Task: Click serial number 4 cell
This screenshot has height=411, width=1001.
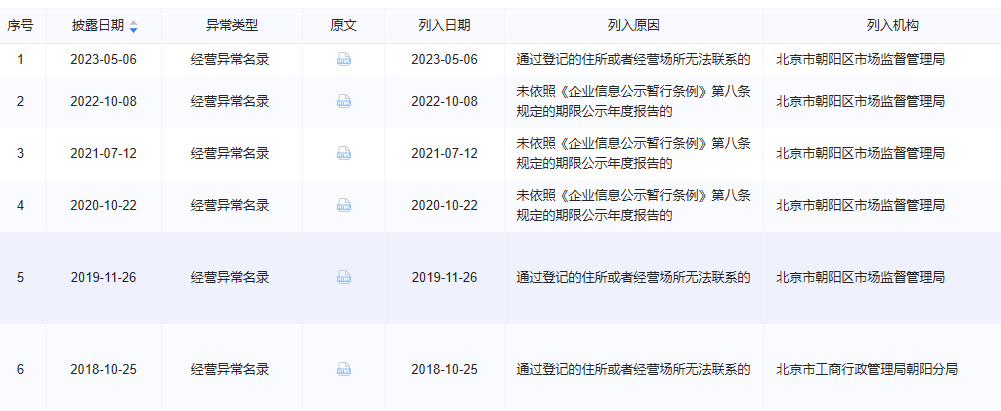Action: coord(20,206)
